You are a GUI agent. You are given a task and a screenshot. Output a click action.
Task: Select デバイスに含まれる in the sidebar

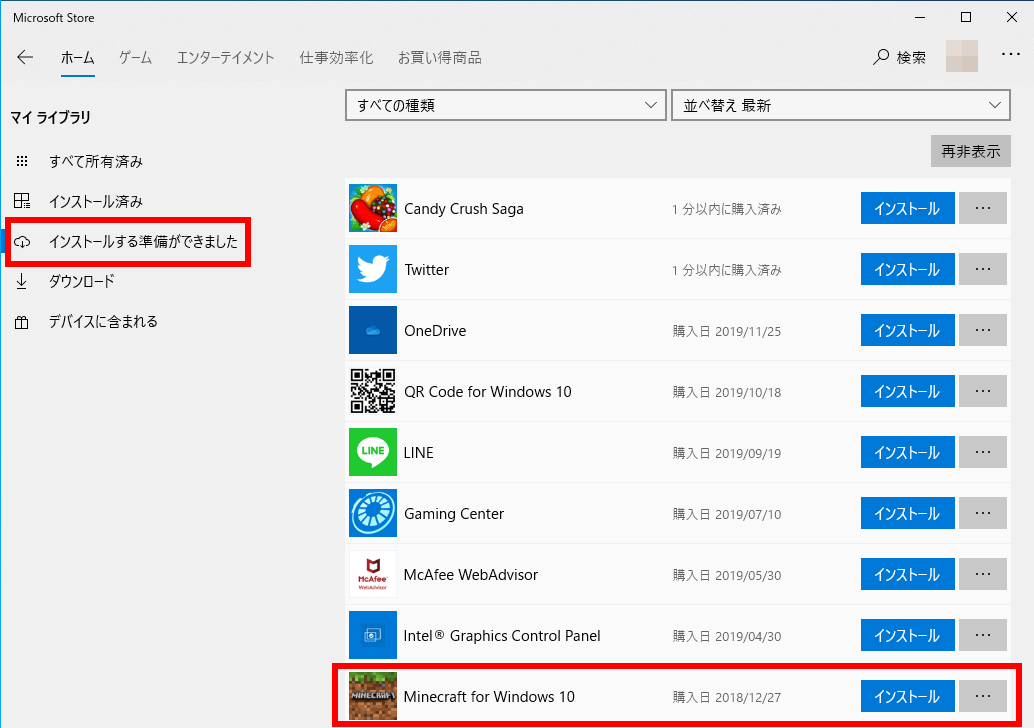point(104,322)
